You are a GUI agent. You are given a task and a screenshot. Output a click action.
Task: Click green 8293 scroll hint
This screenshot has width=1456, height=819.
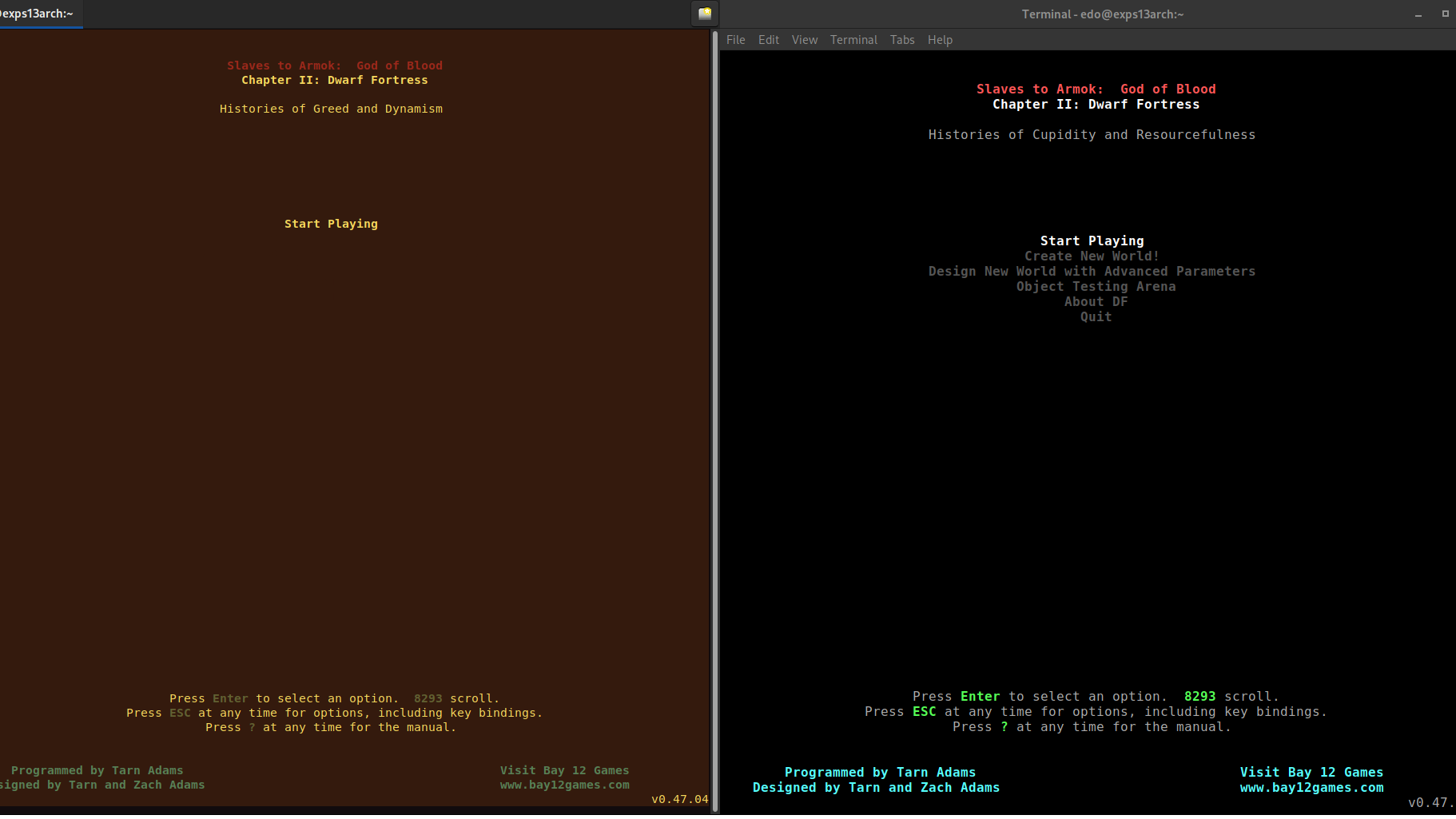1199,696
